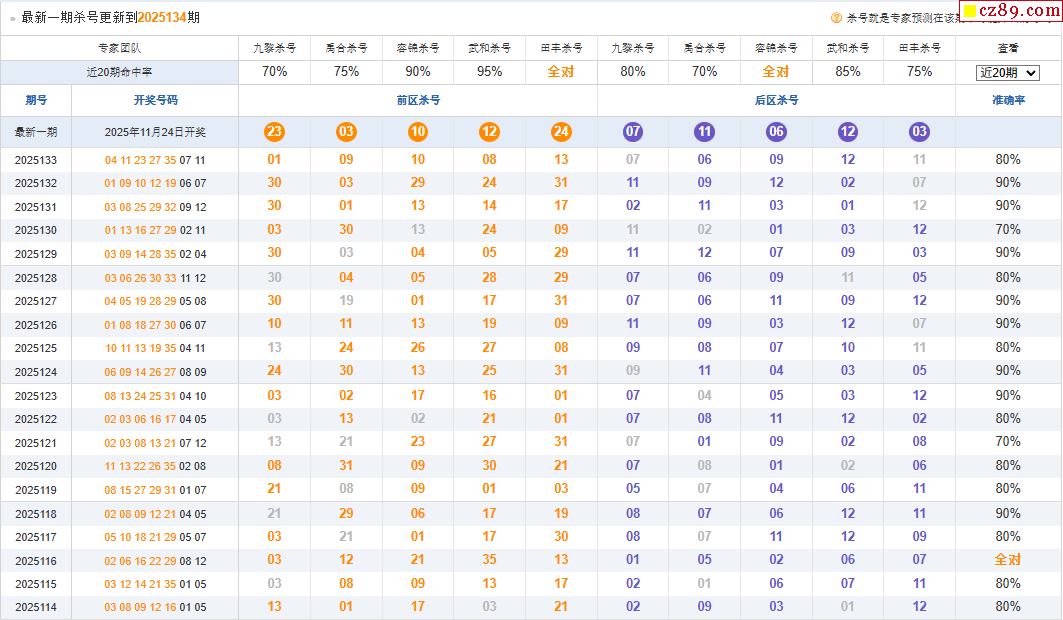Click the question mark help icon

pyautogui.click(x=836, y=18)
